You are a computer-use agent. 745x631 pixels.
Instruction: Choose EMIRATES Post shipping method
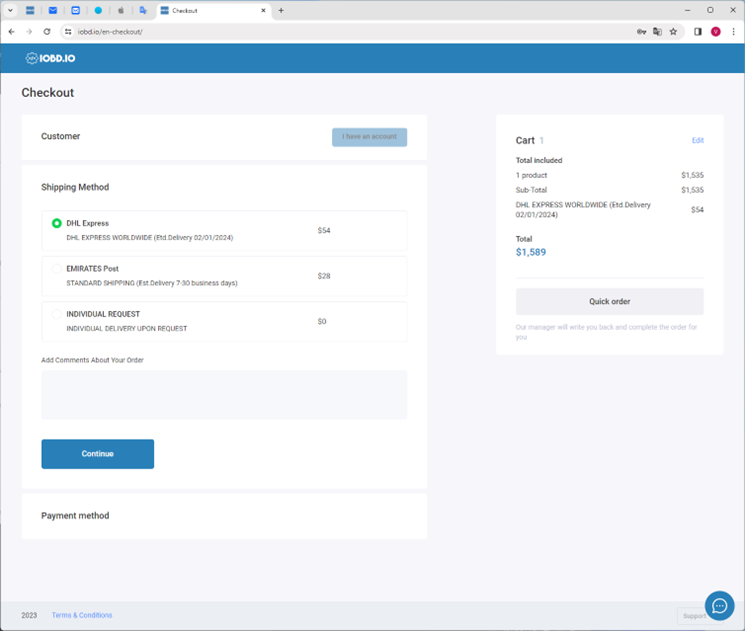[x=57, y=269]
